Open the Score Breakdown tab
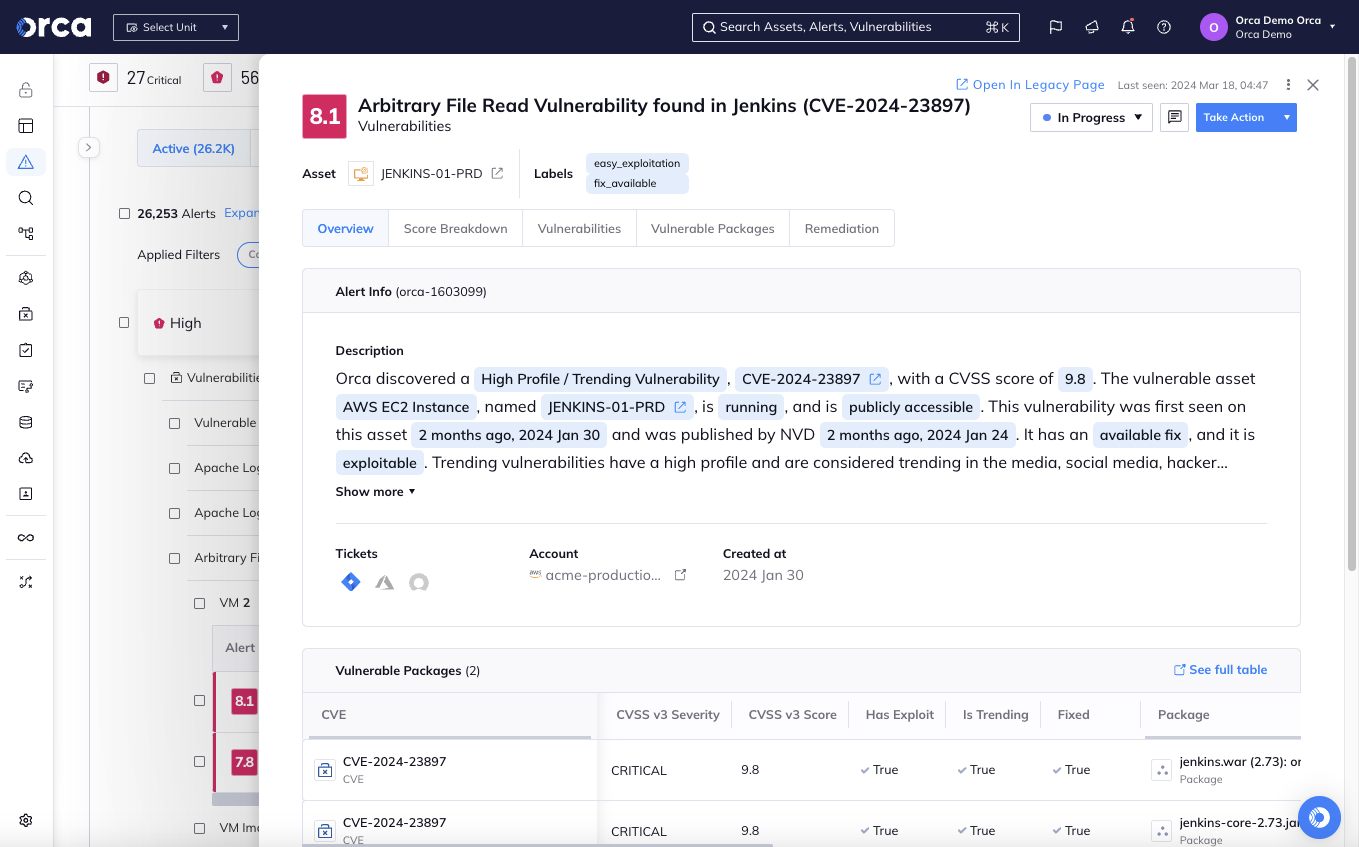Screen dimensions: 1359x847 tap(455, 228)
